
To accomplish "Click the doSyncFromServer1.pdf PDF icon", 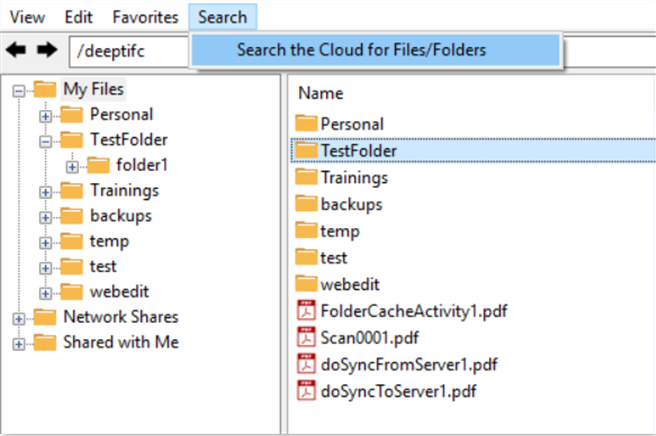I will click(x=306, y=364).
